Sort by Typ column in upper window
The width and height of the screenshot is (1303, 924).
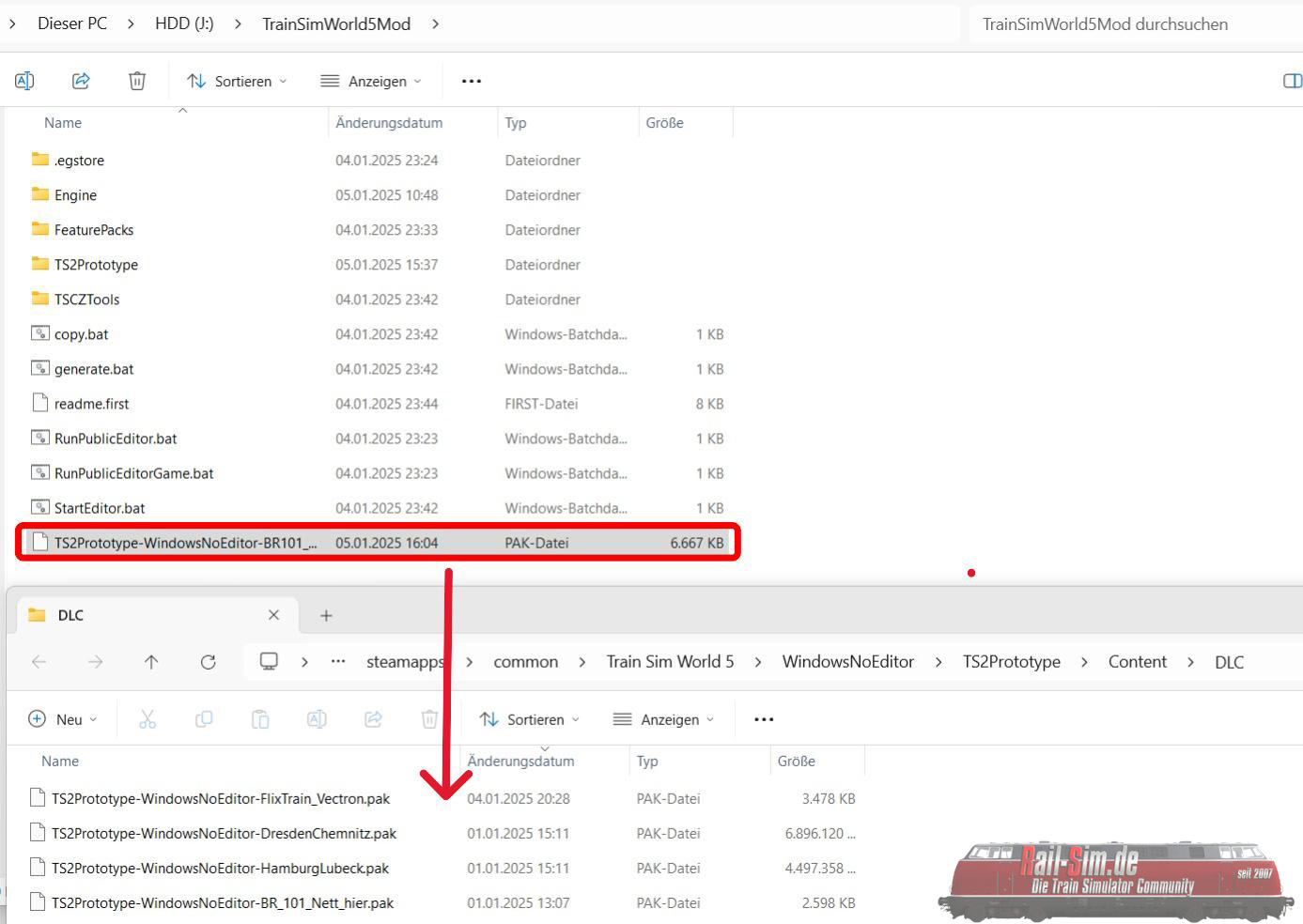click(516, 123)
